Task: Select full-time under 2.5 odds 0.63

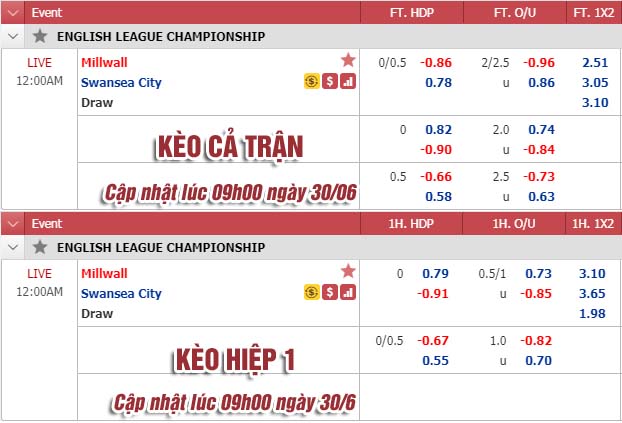Action: click(x=541, y=196)
